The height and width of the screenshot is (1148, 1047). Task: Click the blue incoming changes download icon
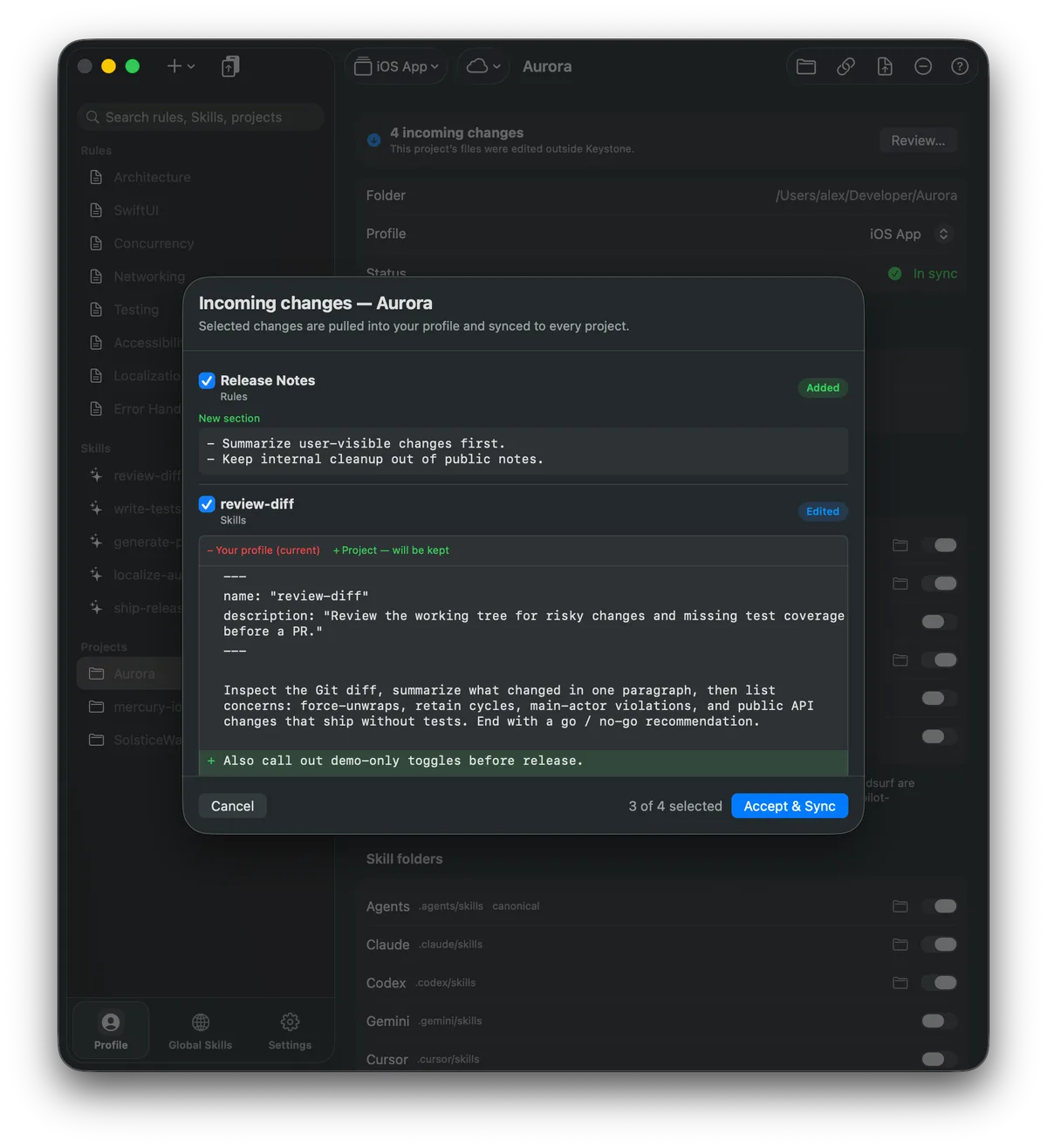[373, 140]
